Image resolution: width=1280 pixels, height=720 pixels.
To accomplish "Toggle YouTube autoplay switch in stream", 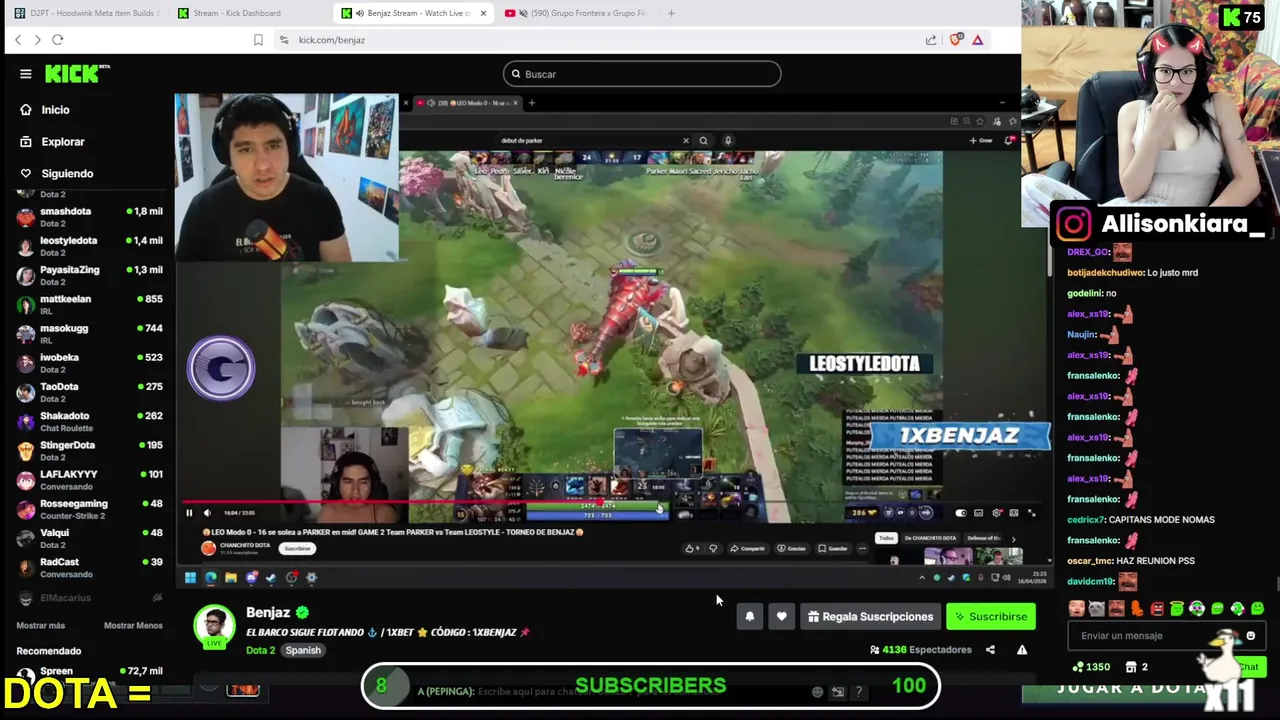I will (x=961, y=513).
